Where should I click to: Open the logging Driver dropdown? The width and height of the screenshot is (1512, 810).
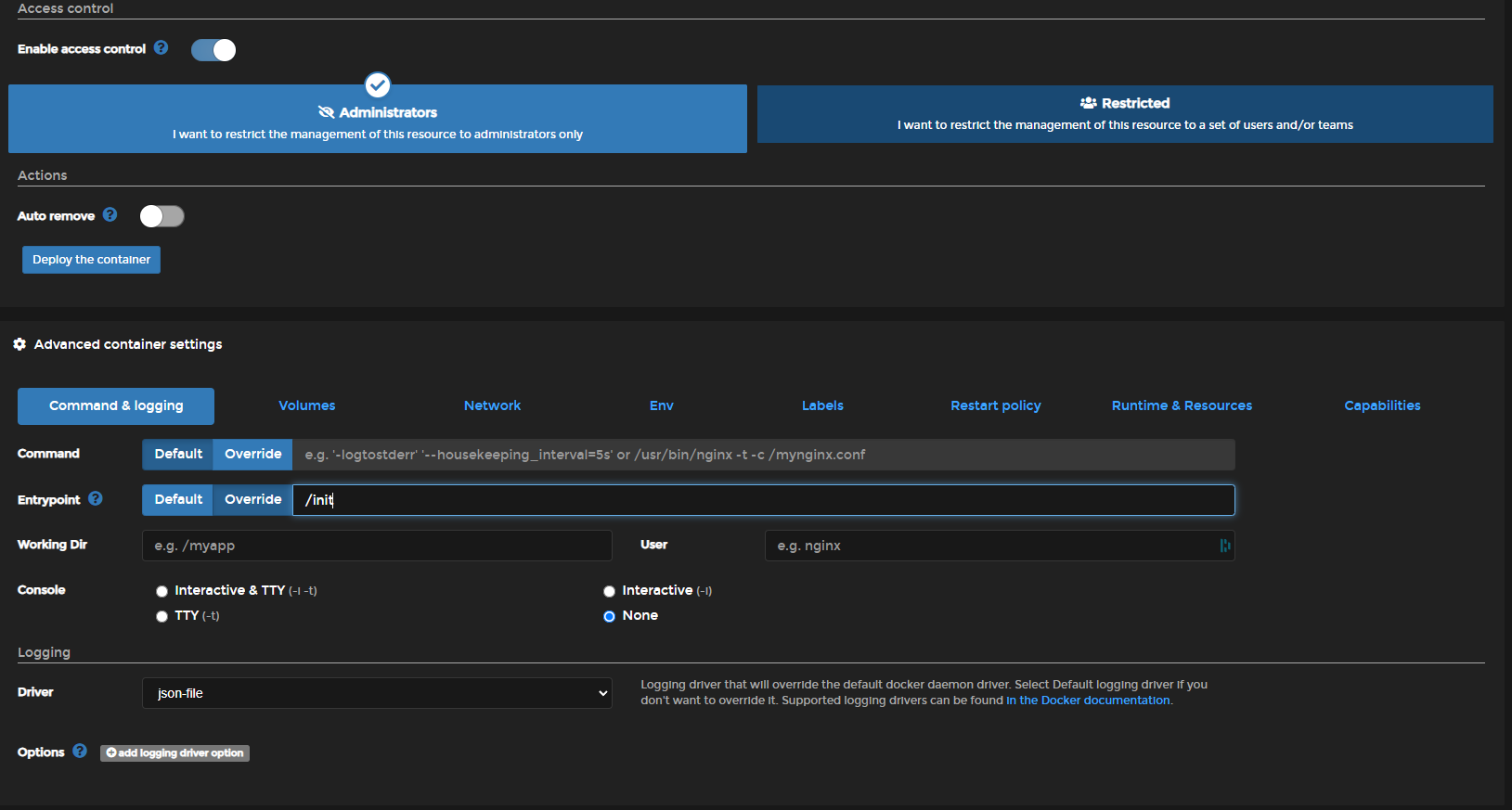[377, 693]
